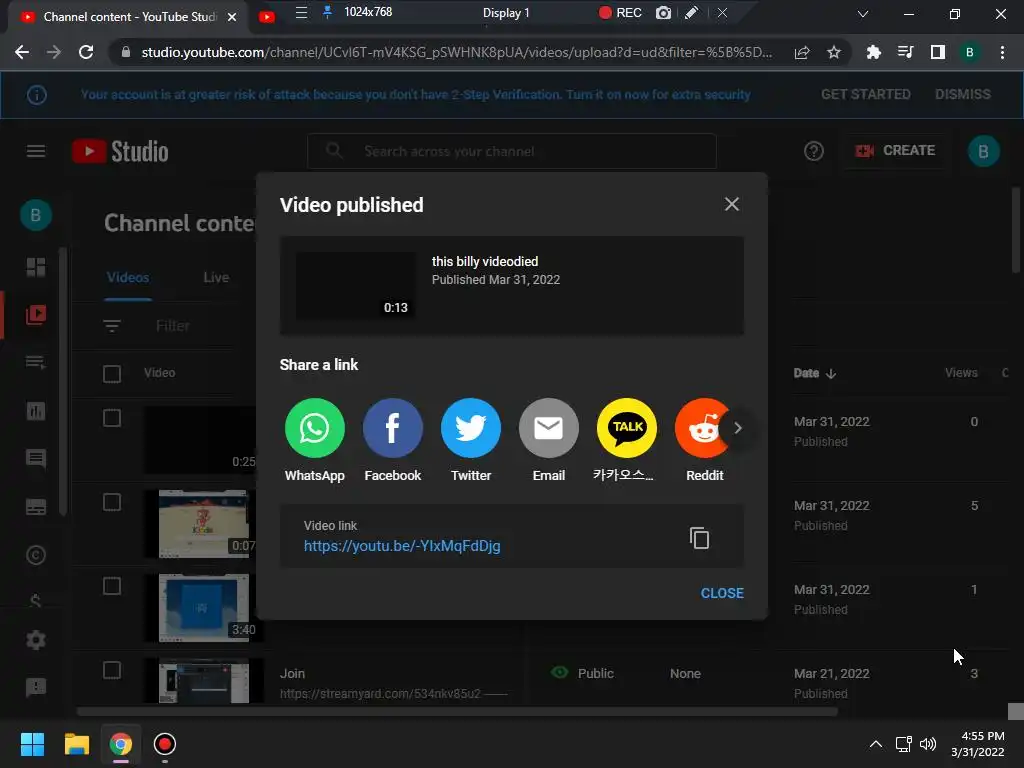Switch to the Videos tab
This screenshot has height=768, width=1024.
(128, 278)
